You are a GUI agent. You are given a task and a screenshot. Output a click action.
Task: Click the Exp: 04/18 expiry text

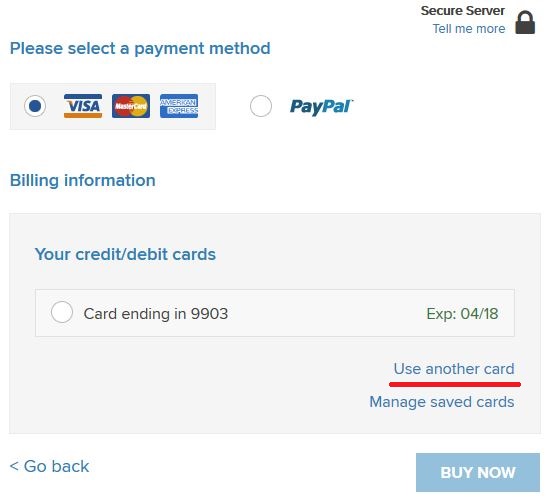coord(462,314)
